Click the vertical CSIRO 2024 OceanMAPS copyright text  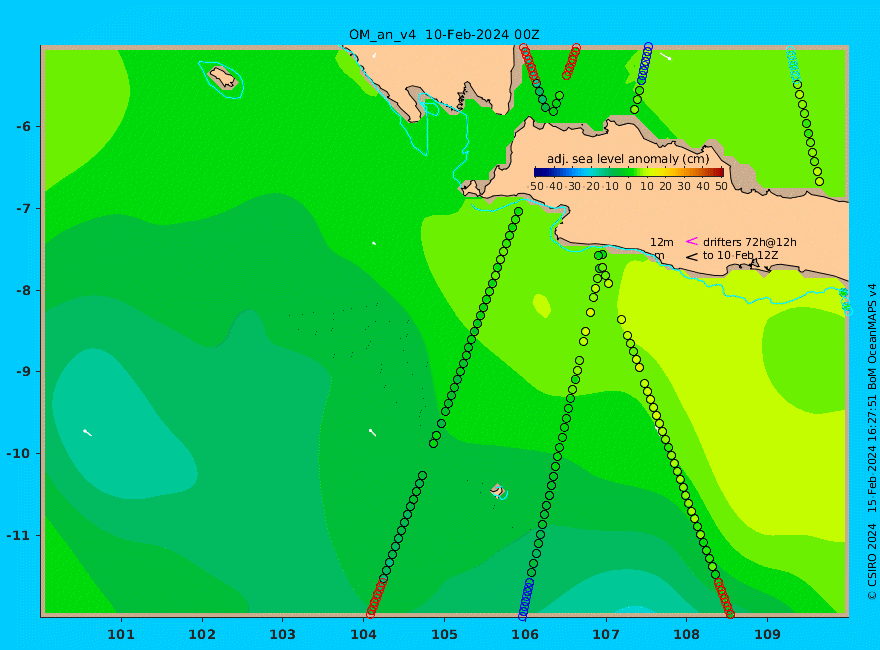coord(872,442)
